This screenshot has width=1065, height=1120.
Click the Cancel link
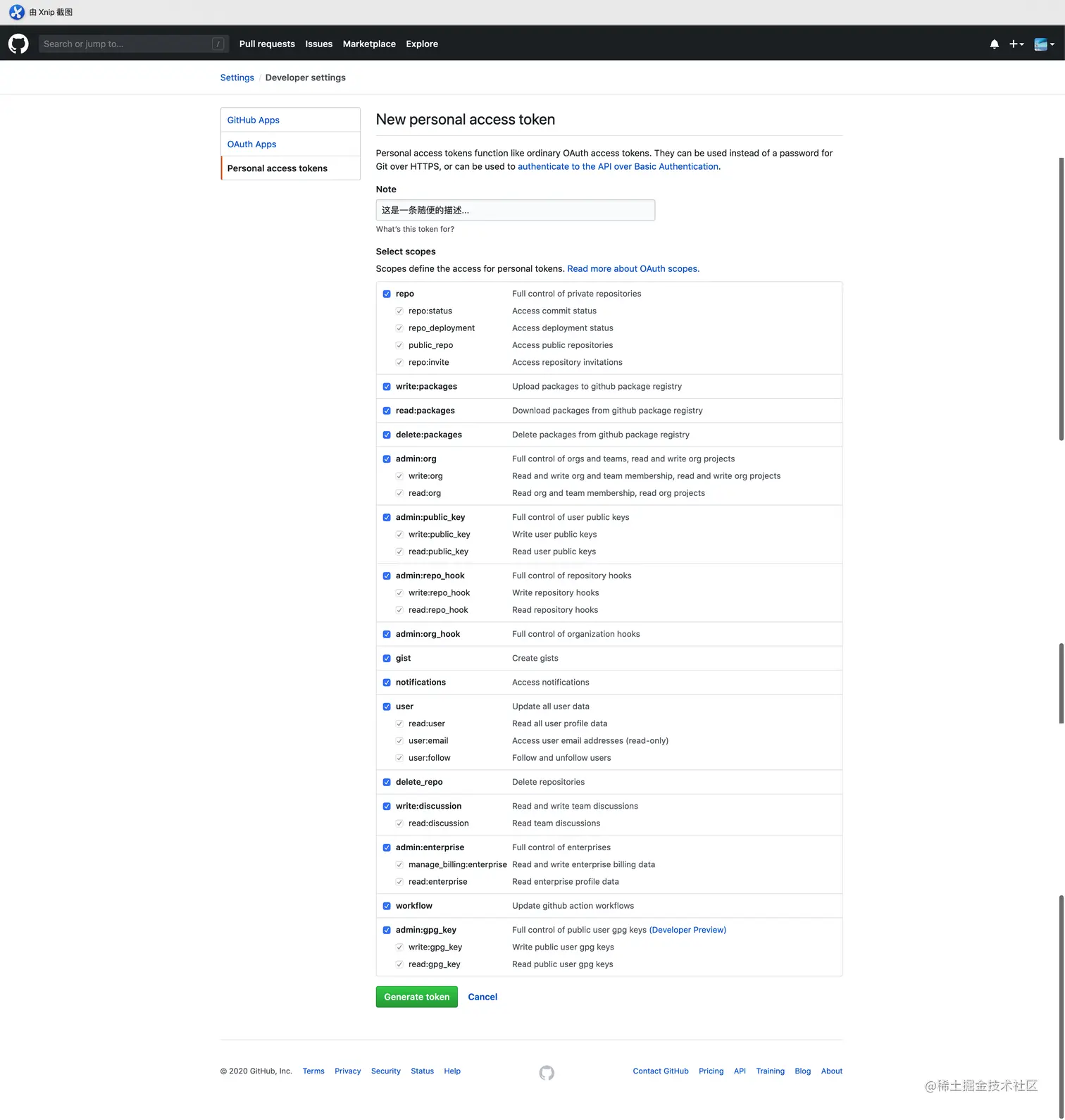482,997
